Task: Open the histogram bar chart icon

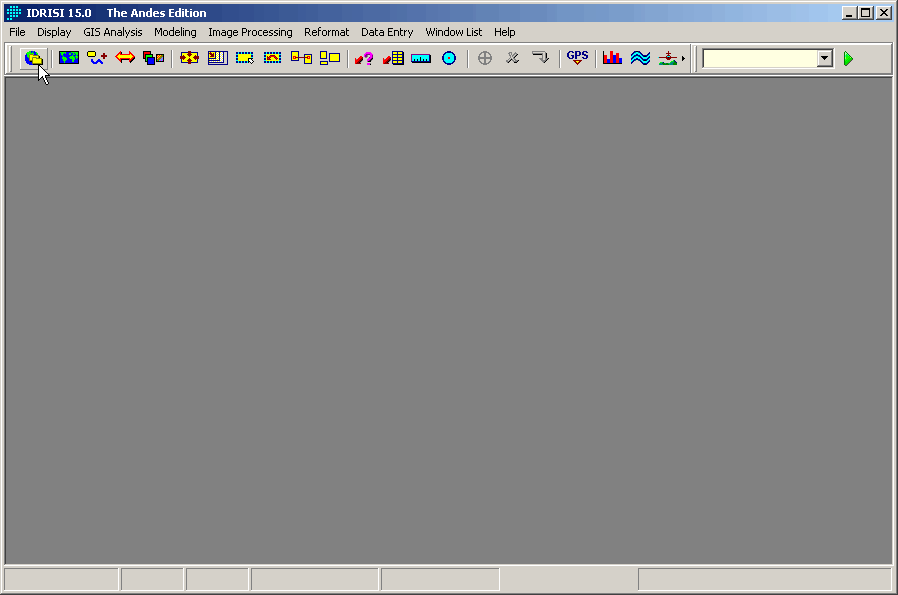Action: point(612,58)
